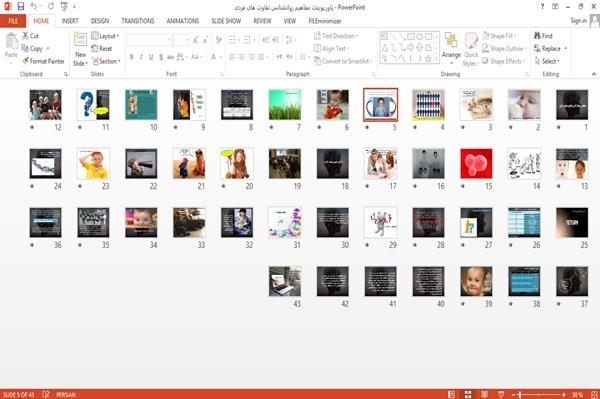Click Slide Sorter view icon in status bar
This screenshot has width=600, height=399.
(x=468, y=394)
